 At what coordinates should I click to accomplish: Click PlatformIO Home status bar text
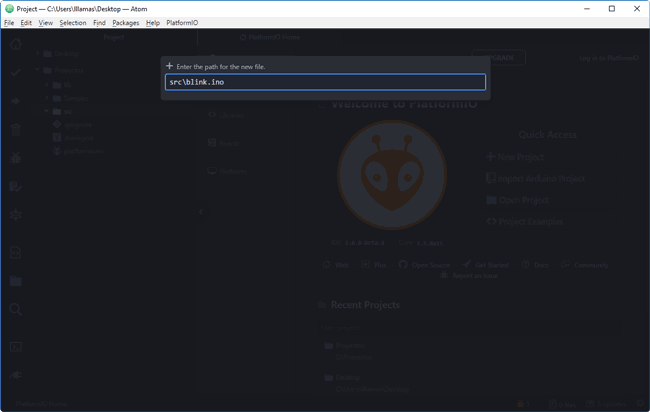pyautogui.click(x=41, y=403)
